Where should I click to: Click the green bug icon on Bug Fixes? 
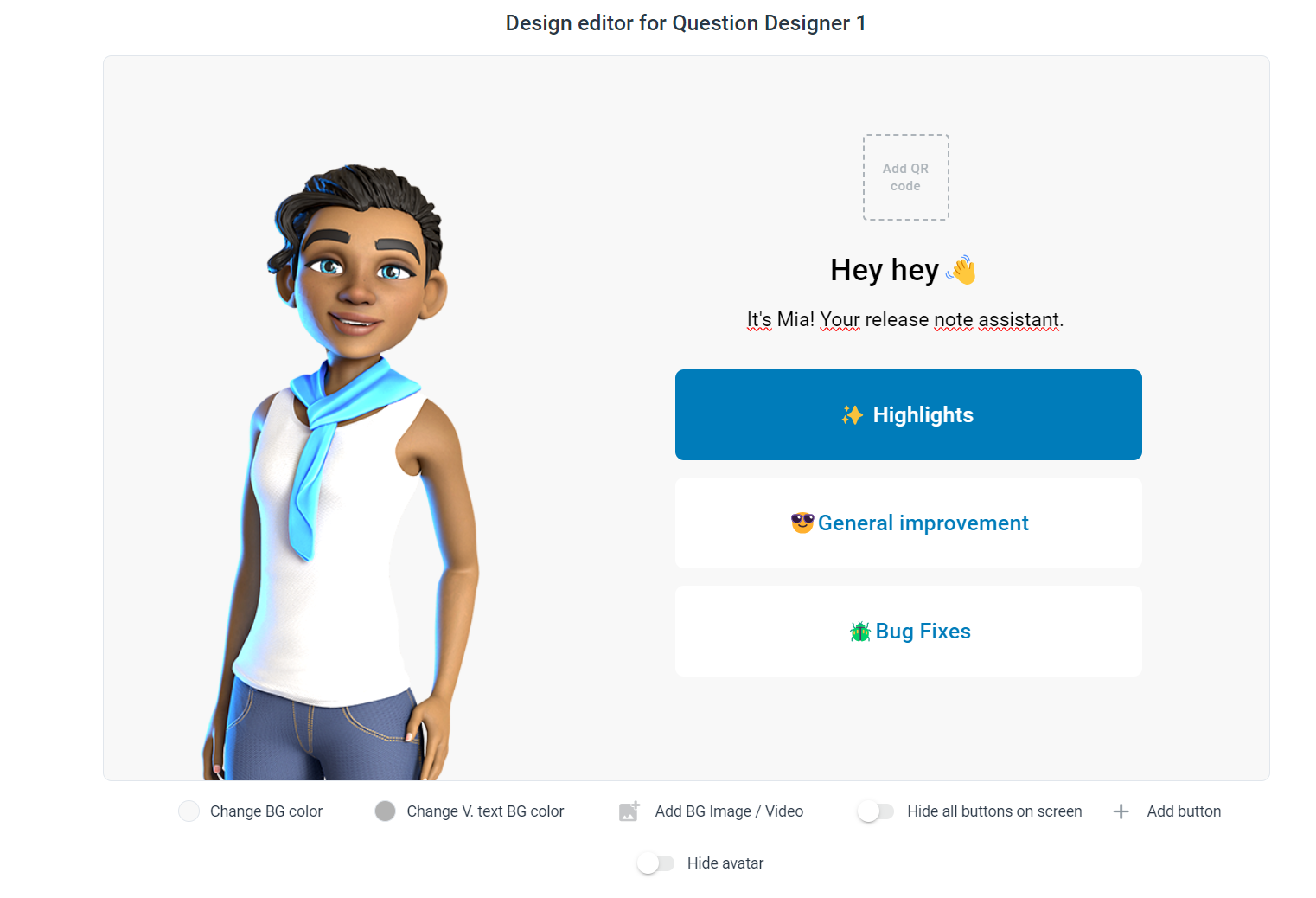pos(860,632)
